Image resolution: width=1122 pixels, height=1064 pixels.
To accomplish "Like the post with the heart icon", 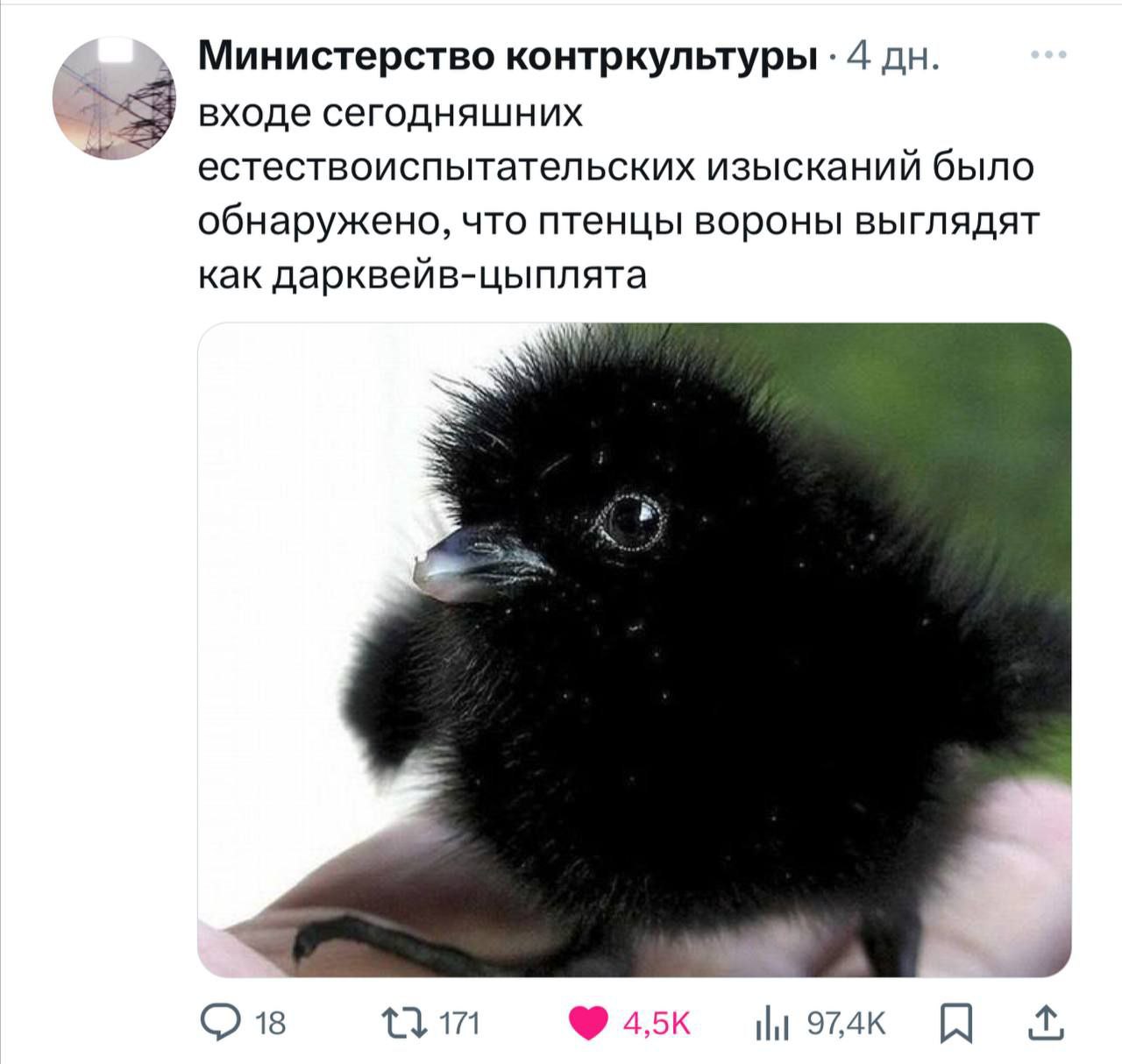I will [x=587, y=1023].
